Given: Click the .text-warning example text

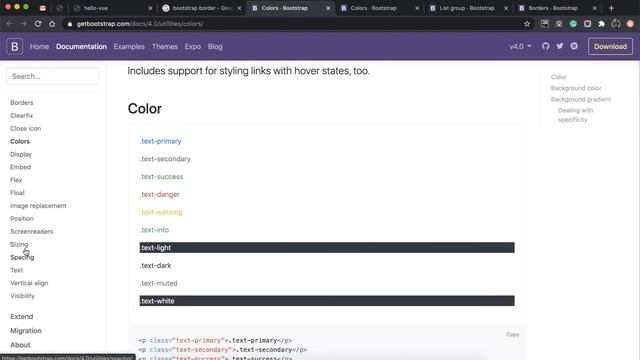Looking at the screenshot, I should tap(161, 212).
